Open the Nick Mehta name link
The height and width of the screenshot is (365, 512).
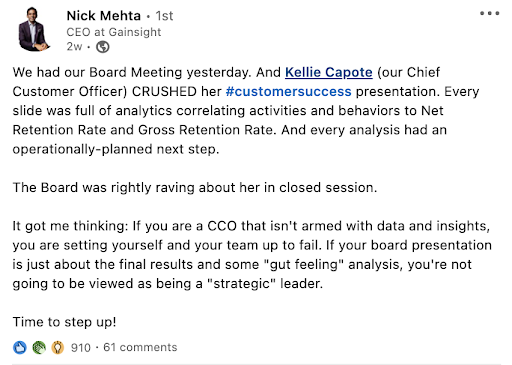click(x=104, y=16)
